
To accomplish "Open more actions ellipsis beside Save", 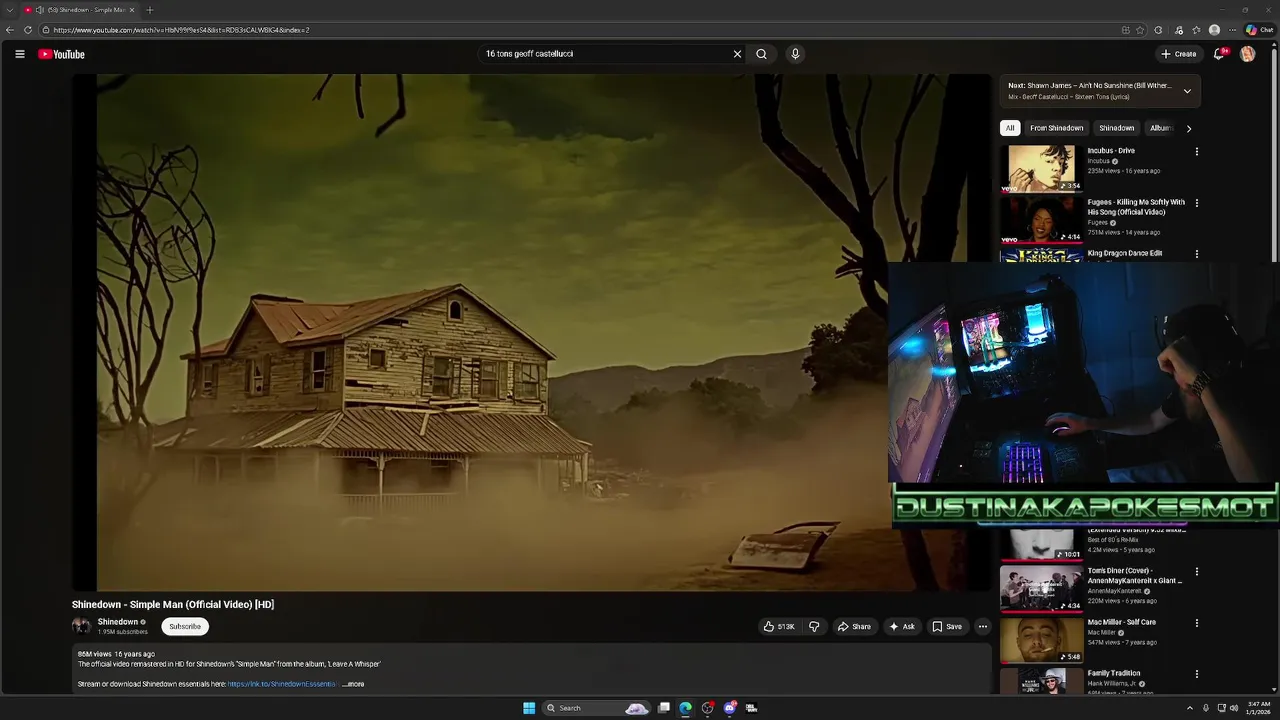I will point(982,626).
